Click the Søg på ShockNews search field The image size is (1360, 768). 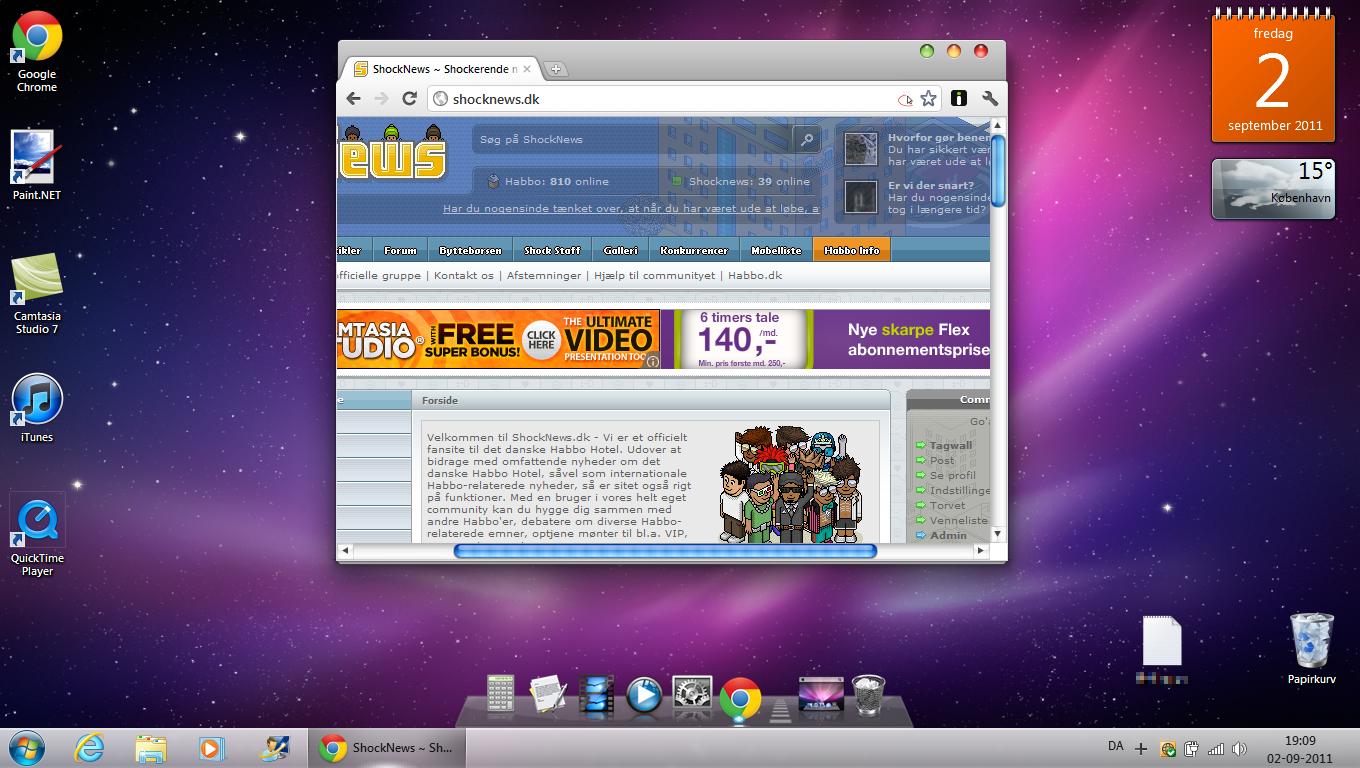pos(633,139)
